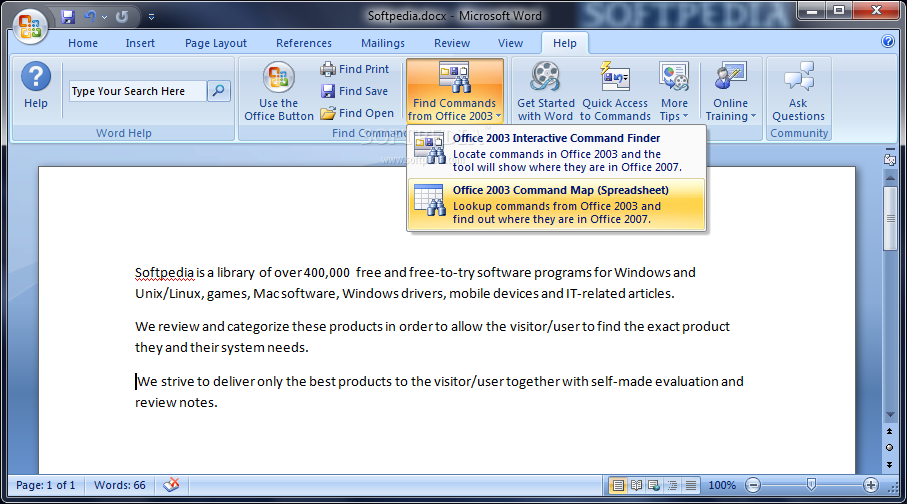Click the proofing errors icon in status bar
907x504 pixels.
click(x=171, y=485)
